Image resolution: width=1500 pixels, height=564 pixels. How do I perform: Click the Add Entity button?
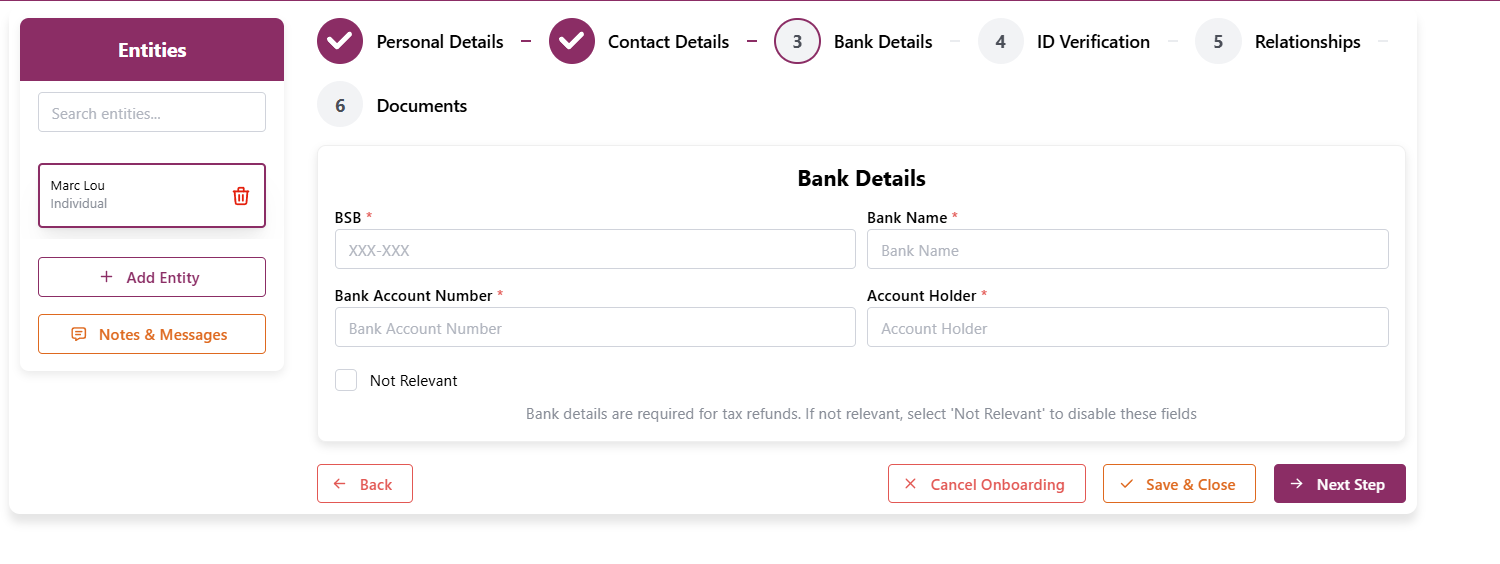(x=152, y=277)
